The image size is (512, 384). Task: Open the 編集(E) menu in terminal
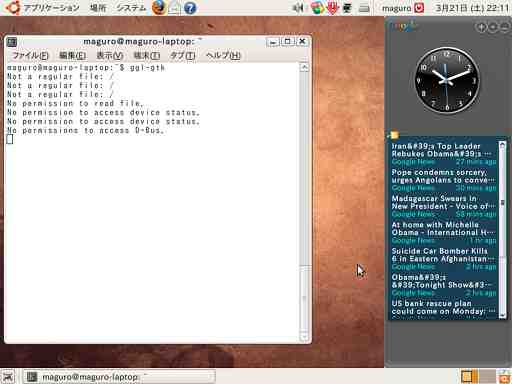click(72, 55)
